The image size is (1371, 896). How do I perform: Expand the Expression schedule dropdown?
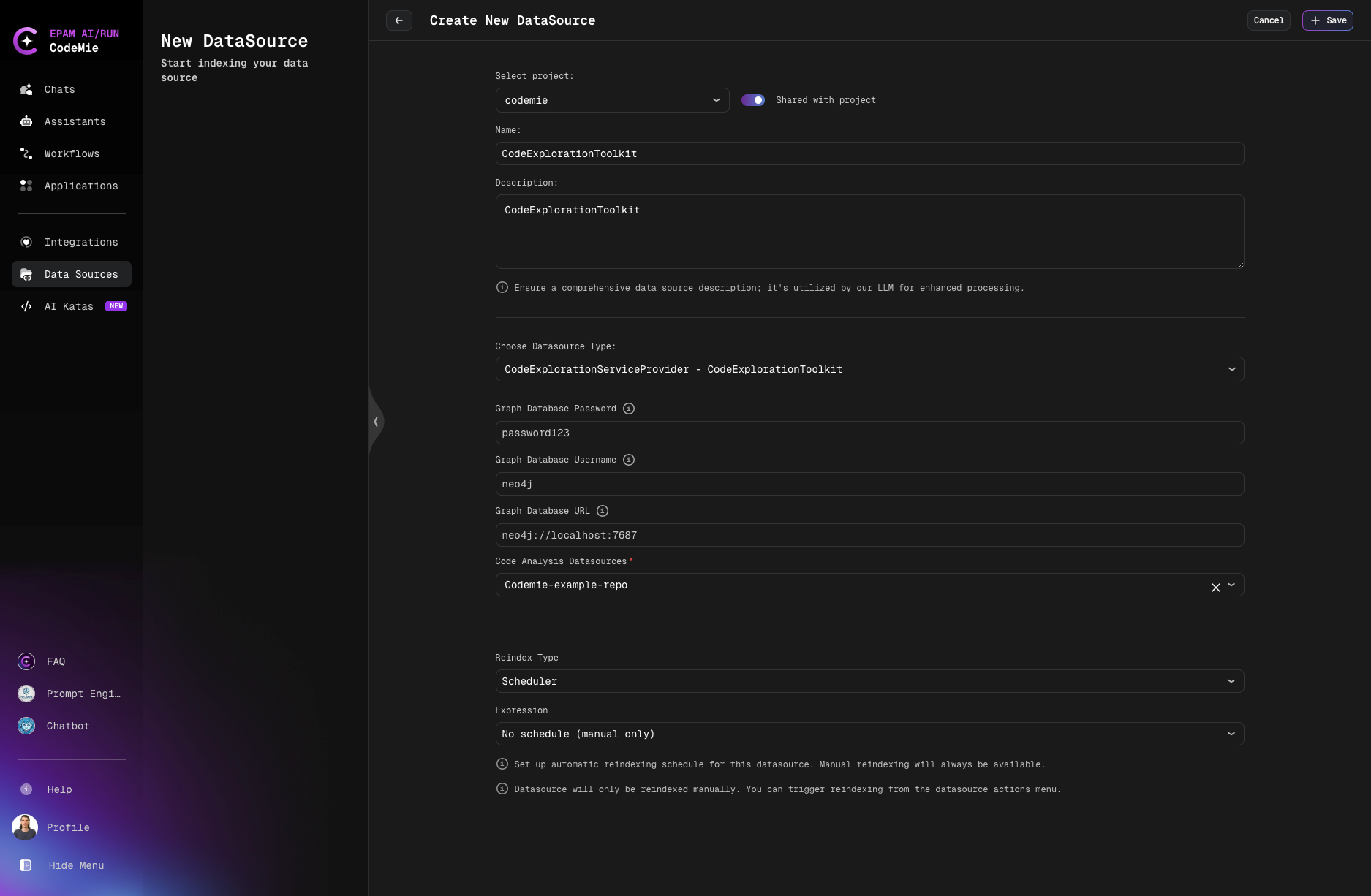click(x=869, y=734)
